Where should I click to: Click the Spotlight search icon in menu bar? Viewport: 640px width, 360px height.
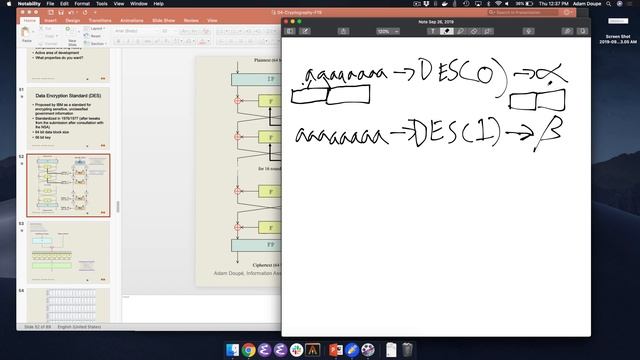click(609, 4)
